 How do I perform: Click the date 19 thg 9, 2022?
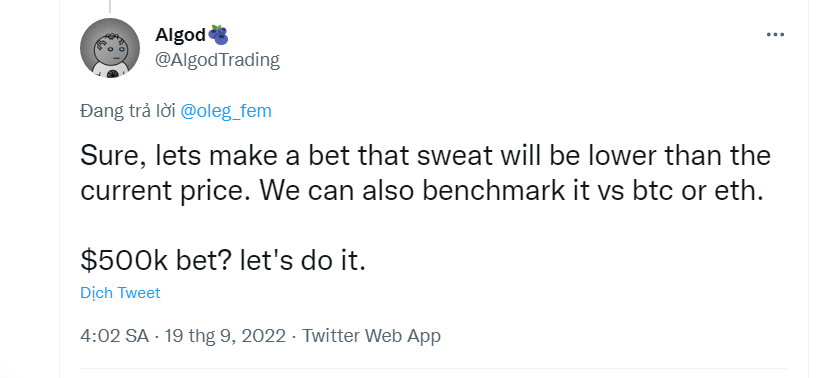(x=225, y=336)
